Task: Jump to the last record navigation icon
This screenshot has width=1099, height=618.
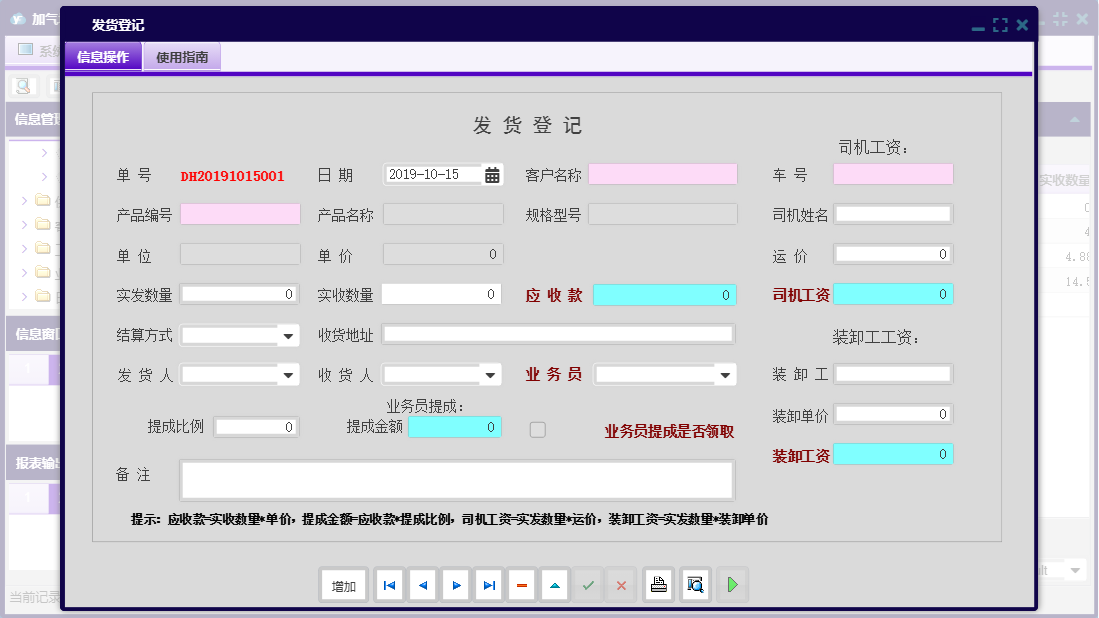Action: tap(488, 585)
